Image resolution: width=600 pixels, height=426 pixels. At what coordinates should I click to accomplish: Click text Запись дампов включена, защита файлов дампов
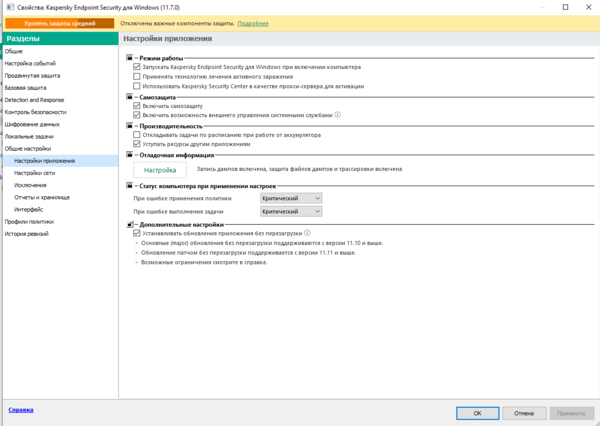(299, 169)
